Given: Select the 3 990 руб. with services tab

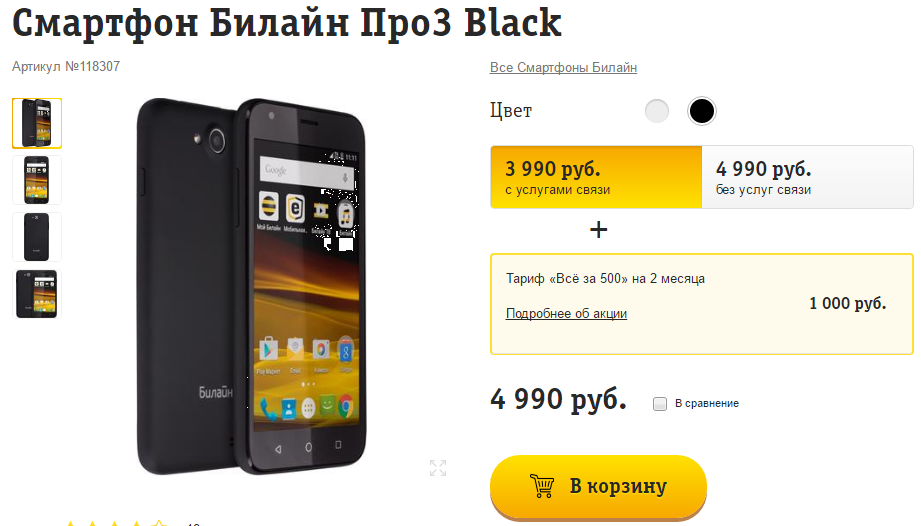Looking at the screenshot, I should [596, 177].
